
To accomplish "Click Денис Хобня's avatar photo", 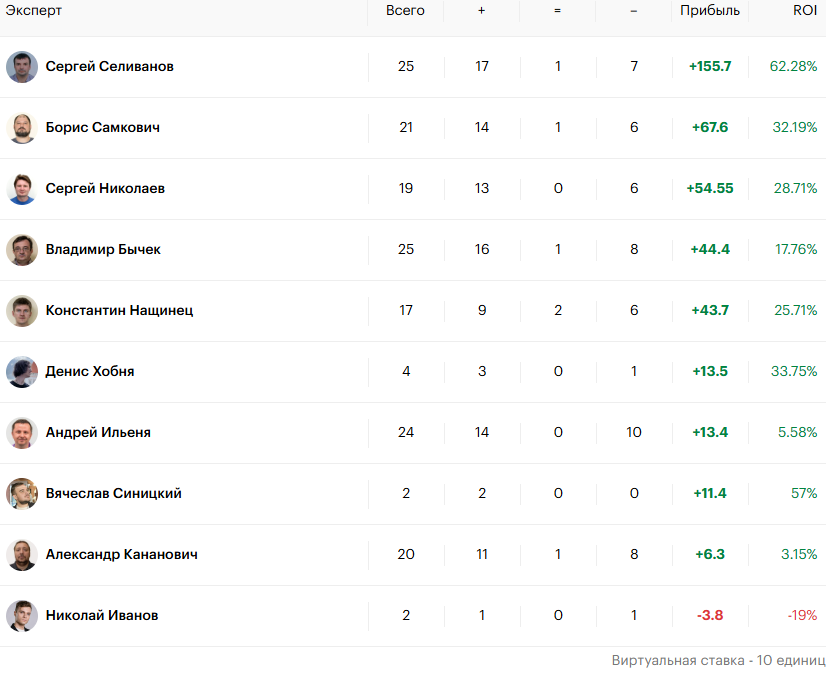I will [x=21, y=372].
